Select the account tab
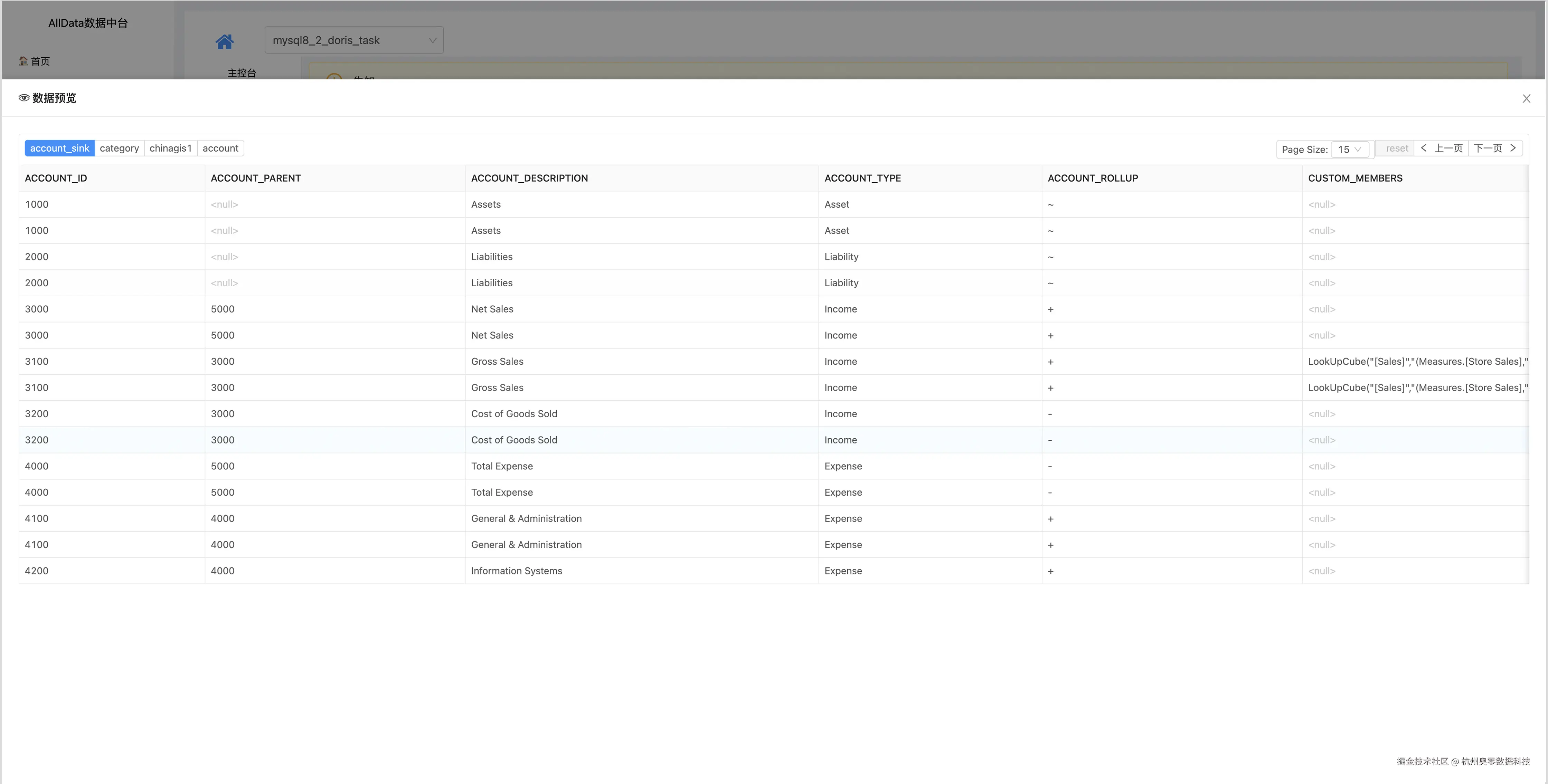 coord(220,149)
